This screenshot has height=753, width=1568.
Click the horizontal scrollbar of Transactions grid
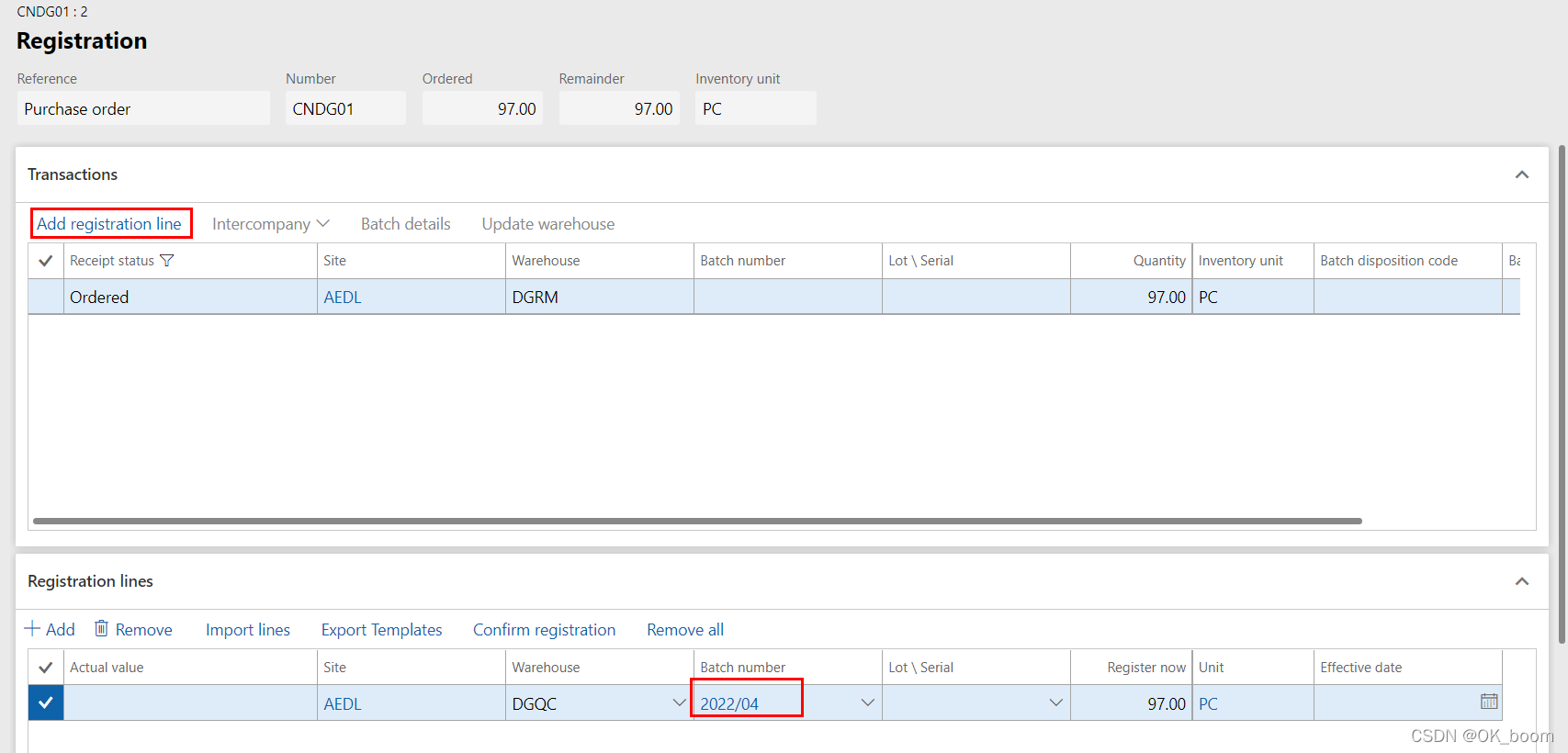coord(697,521)
